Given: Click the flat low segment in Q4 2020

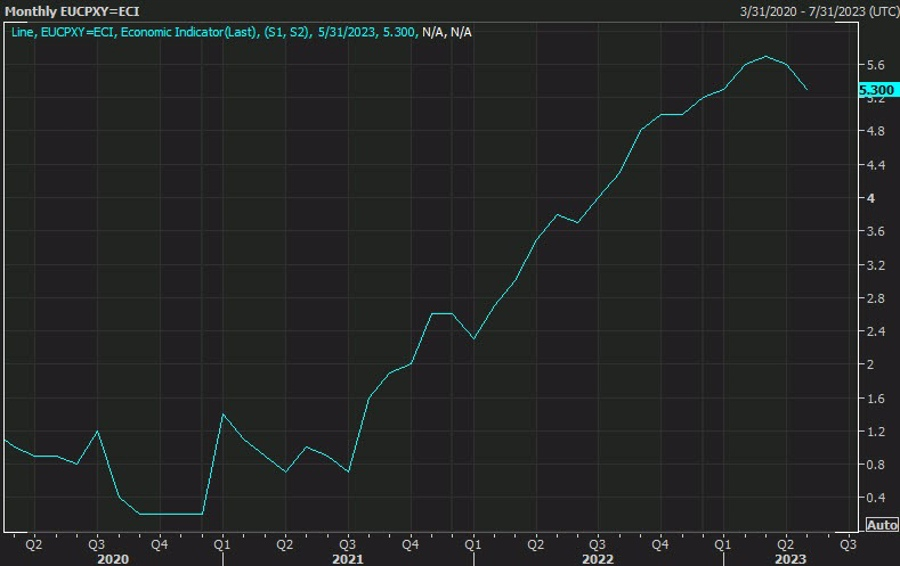Looking at the screenshot, I should click(x=170, y=514).
